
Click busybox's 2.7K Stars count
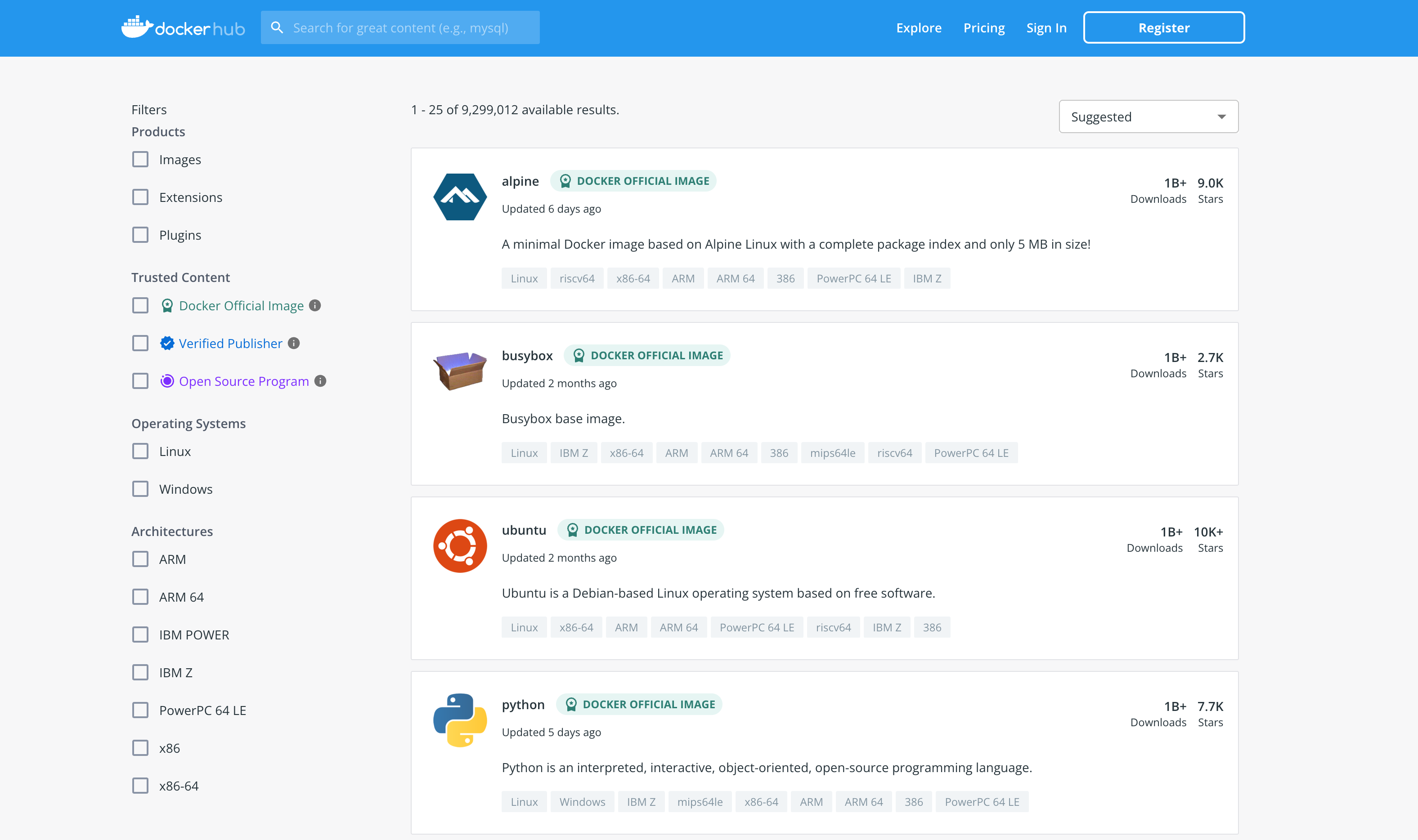tap(1210, 365)
